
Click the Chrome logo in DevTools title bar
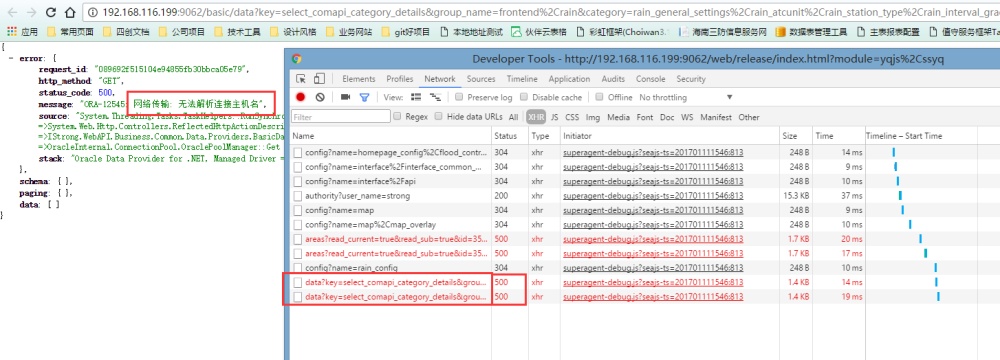click(297, 59)
